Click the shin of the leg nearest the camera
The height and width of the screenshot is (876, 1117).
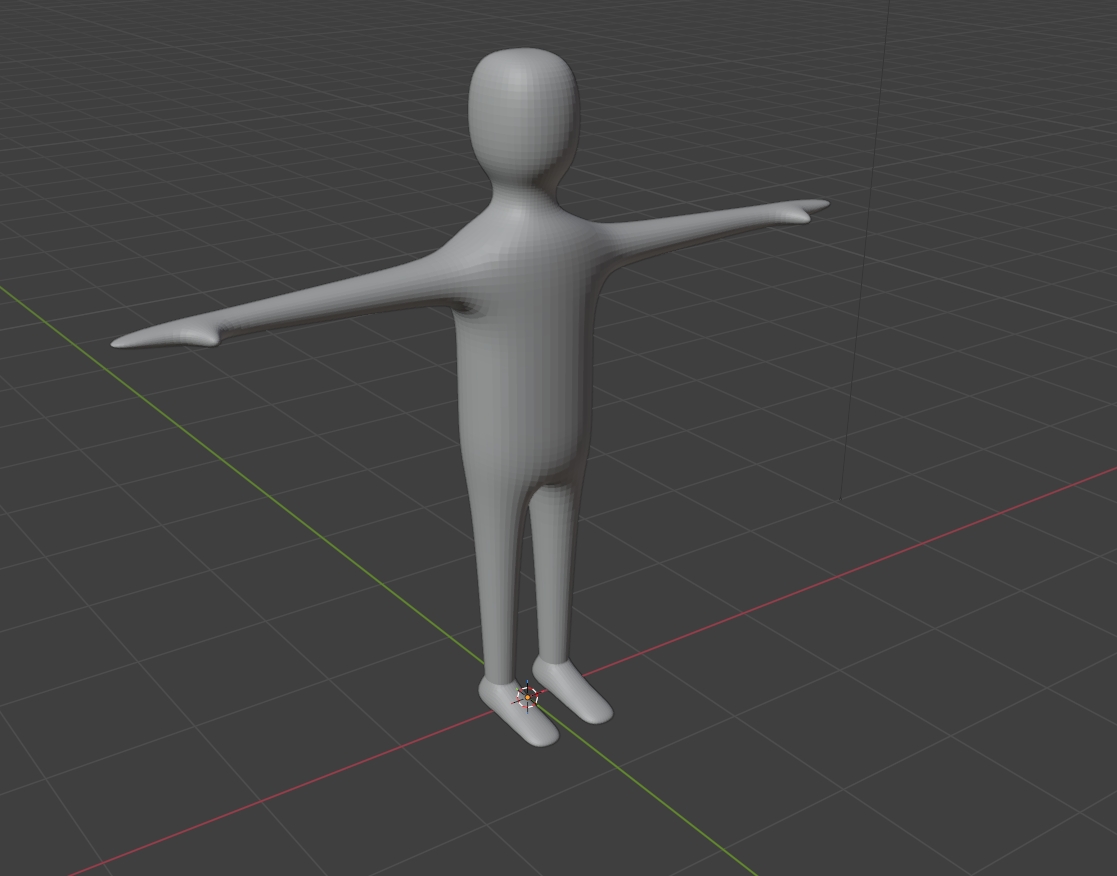(x=498, y=600)
